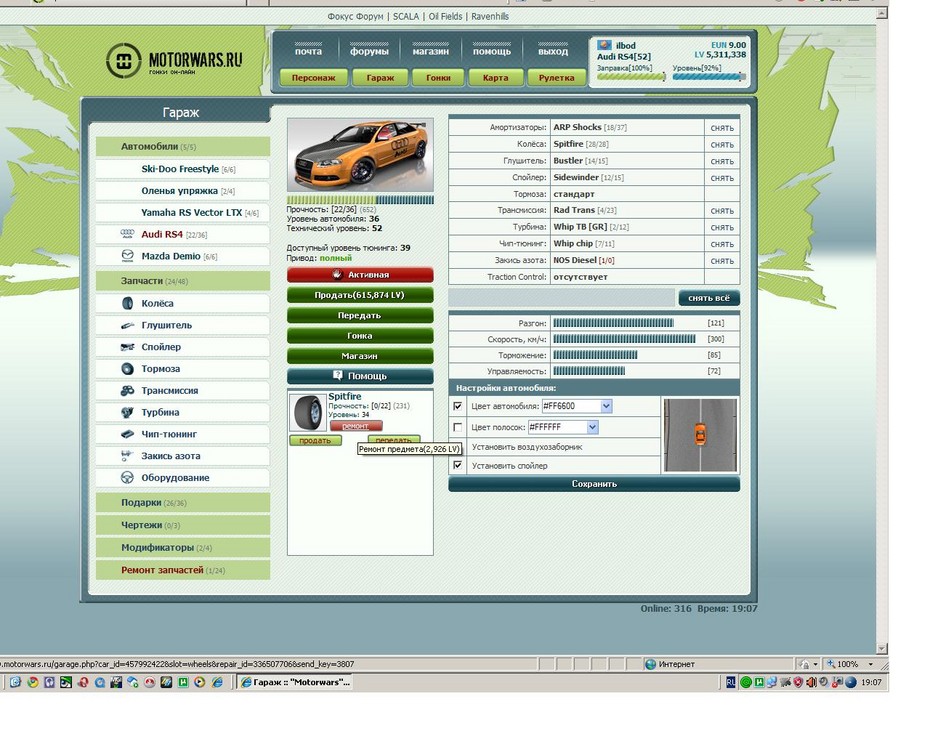Launch Internet Explorer from the quick launch bar
This screenshot has width=930, height=744.
click(218, 682)
